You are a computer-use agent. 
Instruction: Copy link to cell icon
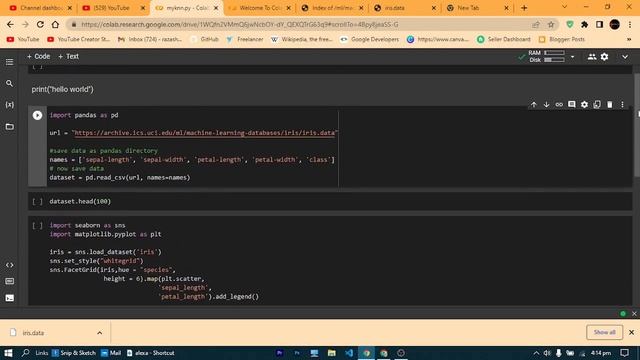[559, 105]
